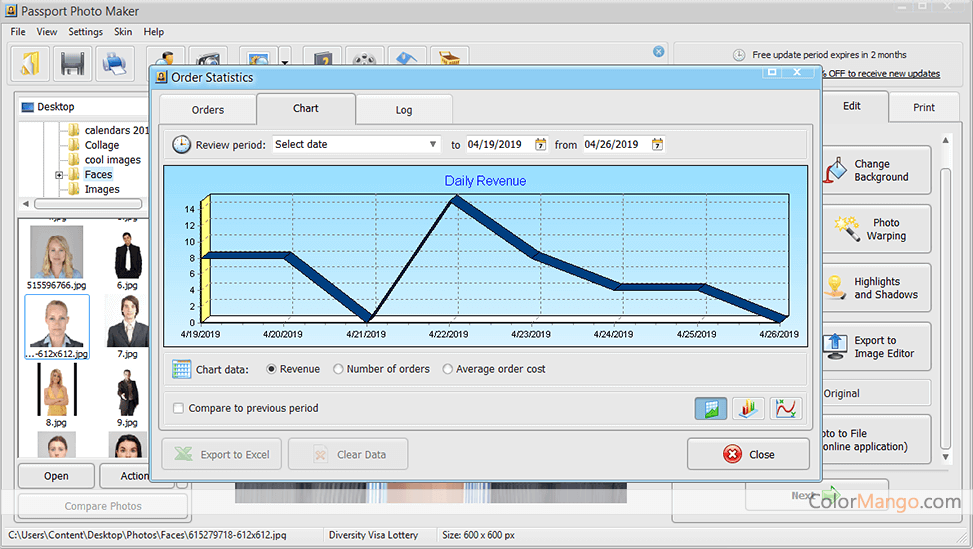
Task: Click the Close button in Order Statistics
Action: [x=748, y=454]
